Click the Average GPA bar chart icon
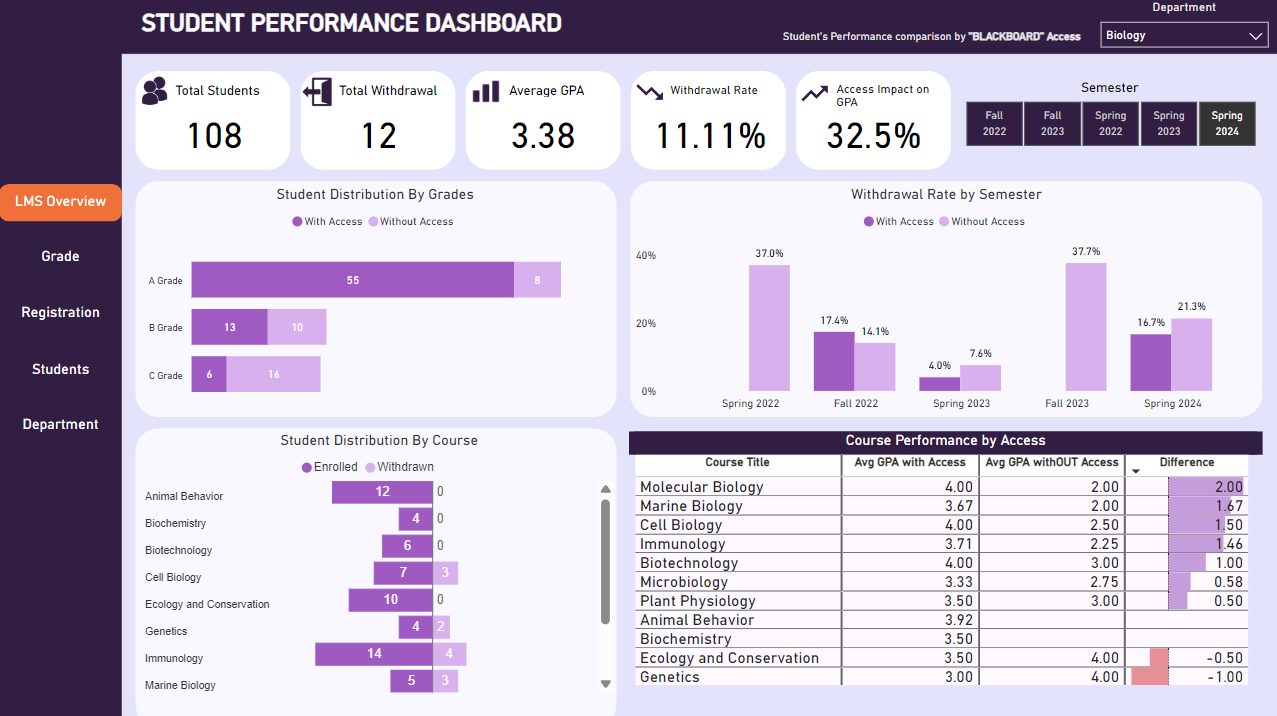 point(486,91)
